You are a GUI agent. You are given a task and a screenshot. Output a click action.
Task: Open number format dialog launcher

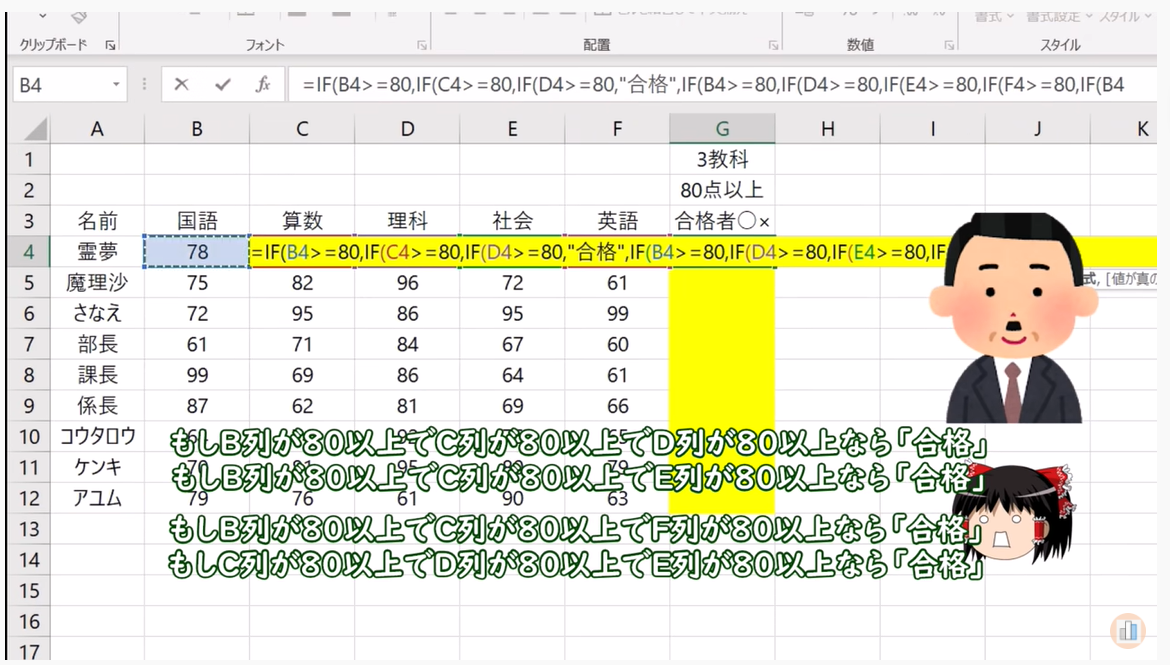(x=948, y=46)
